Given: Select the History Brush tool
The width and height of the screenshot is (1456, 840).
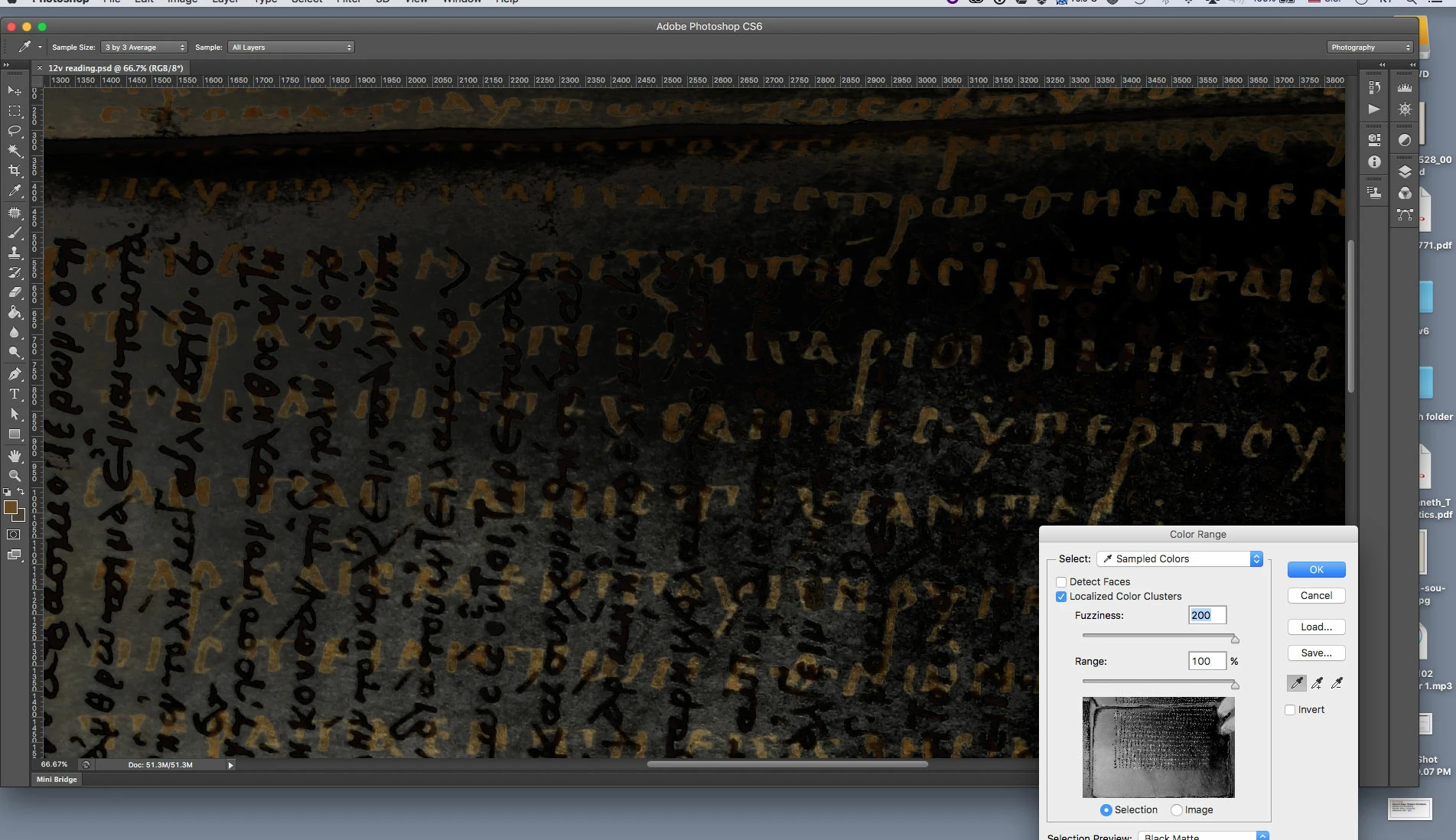Looking at the screenshot, I should (x=14, y=272).
